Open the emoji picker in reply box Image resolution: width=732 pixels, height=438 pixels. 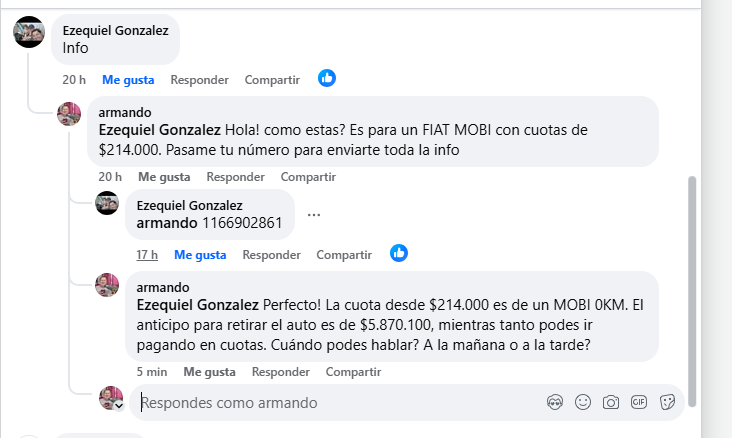[583, 402]
